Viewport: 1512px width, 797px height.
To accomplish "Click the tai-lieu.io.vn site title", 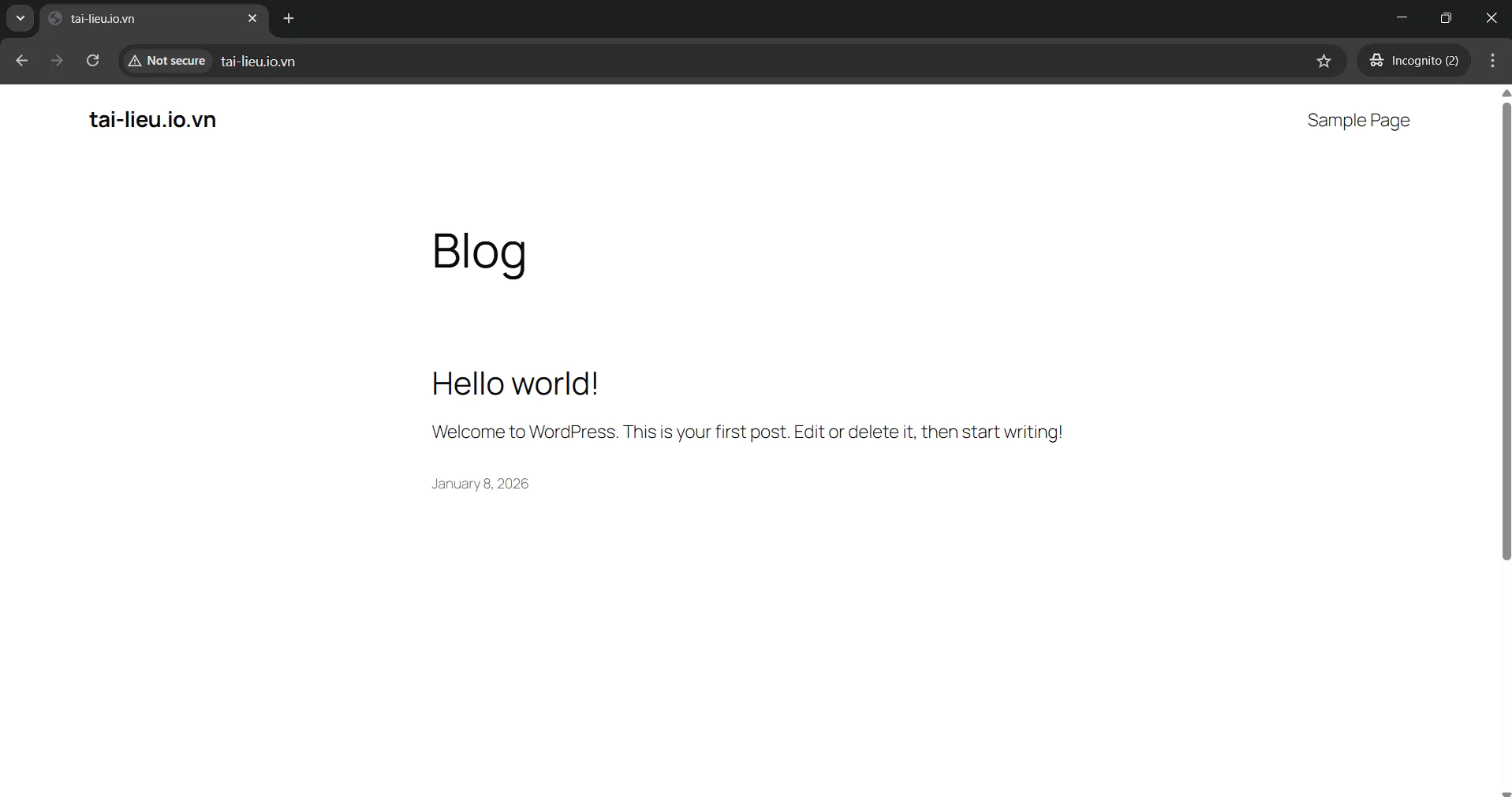I will [152, 119].
